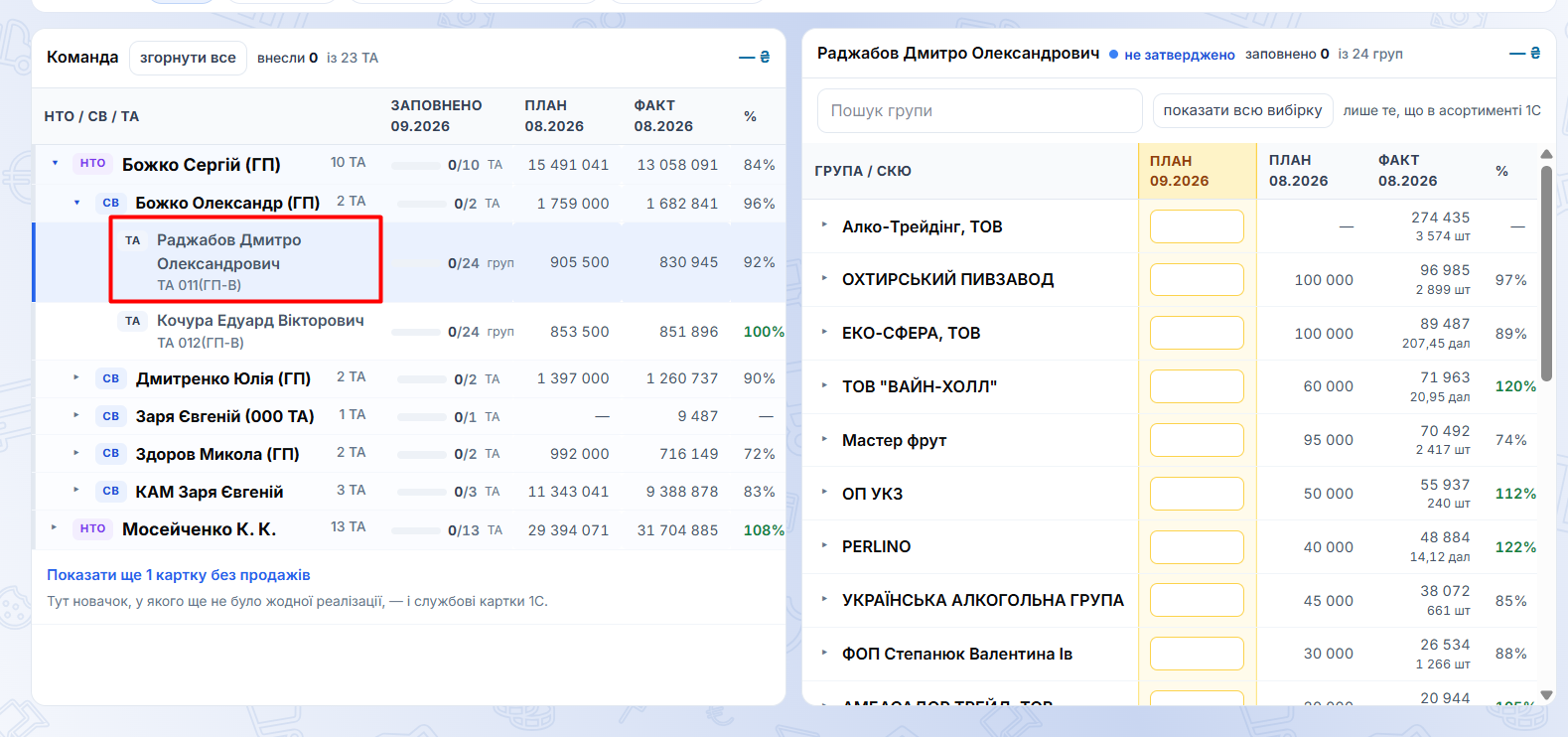Click the progress bar in Кочура Едуард Вікторович row
The image size is (1568, 737).
415,333
